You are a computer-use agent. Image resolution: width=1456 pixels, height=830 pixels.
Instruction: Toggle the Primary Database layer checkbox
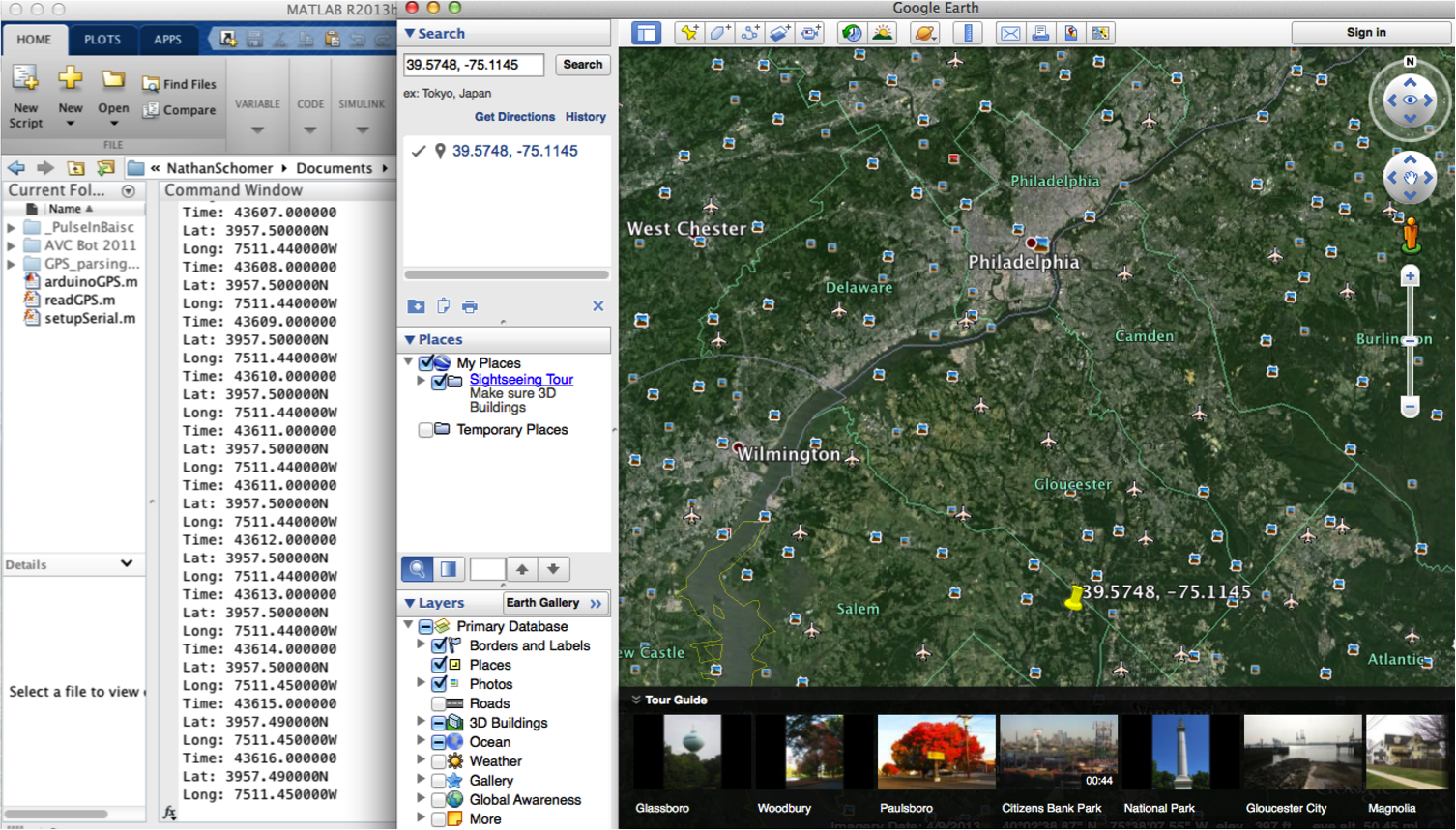(x=425, y=627)
